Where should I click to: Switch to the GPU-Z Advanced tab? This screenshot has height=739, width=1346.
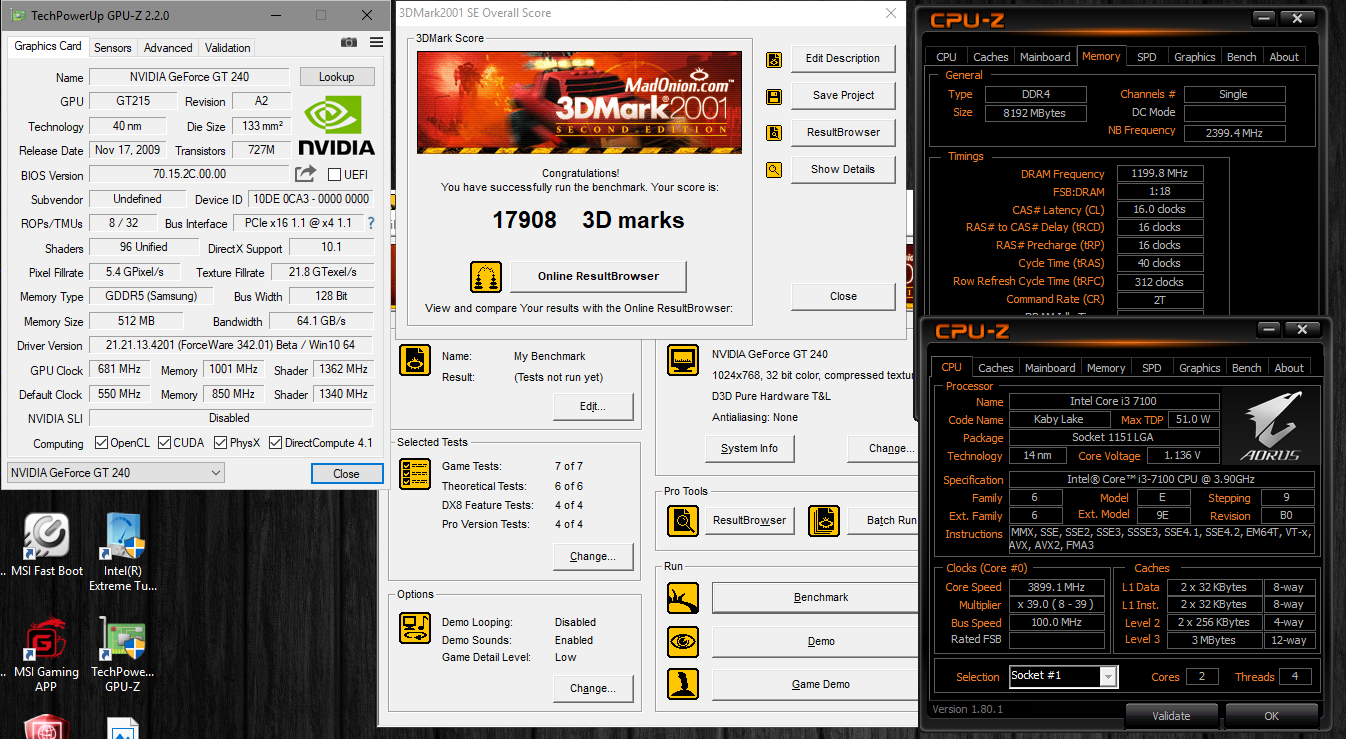tap(168, 48)
